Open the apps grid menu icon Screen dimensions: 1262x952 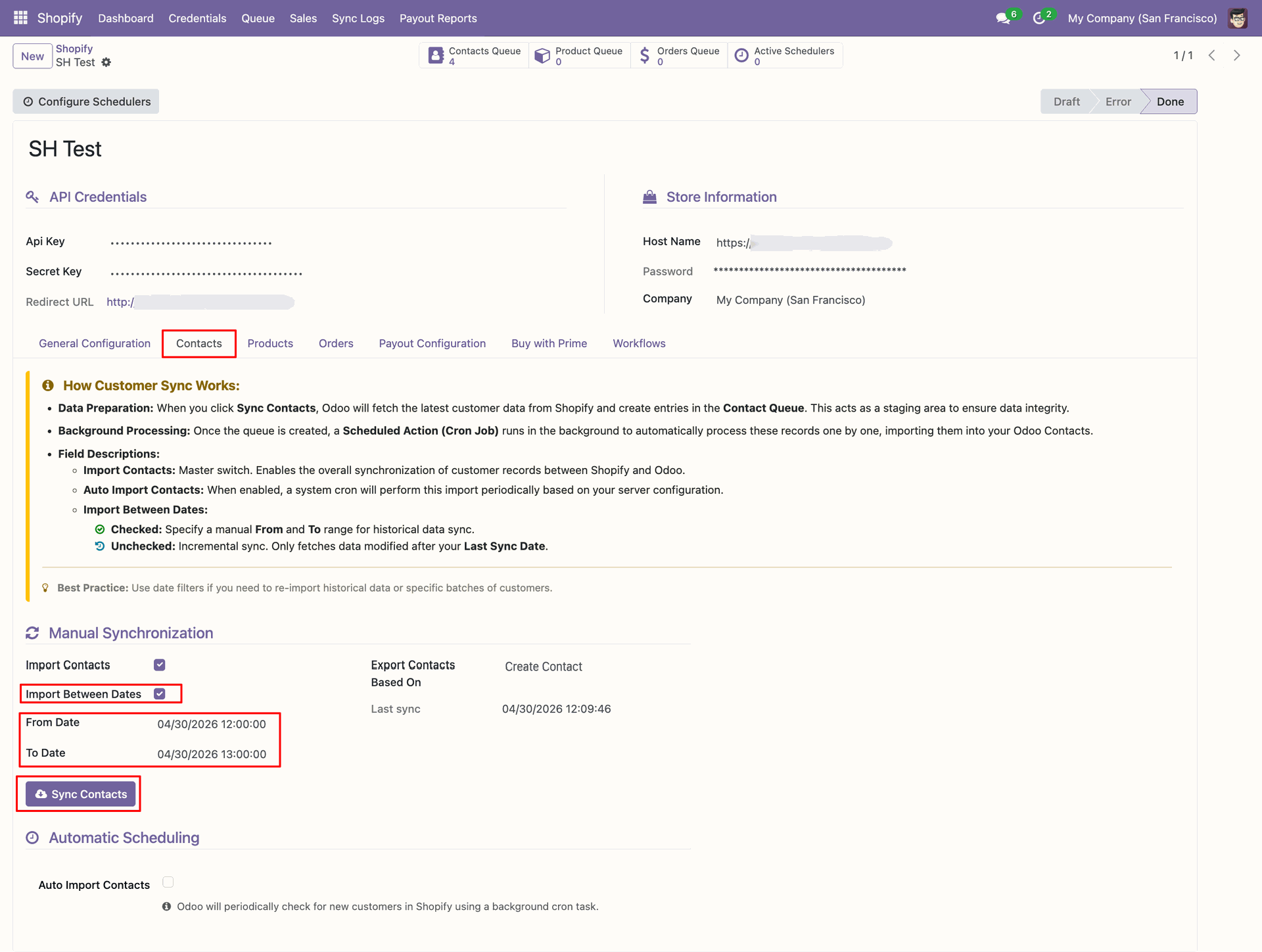coord(20,18)
